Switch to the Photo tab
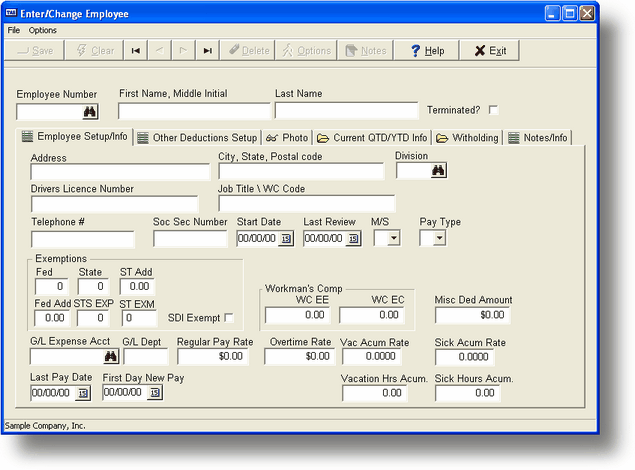 [x=287, y=138]
